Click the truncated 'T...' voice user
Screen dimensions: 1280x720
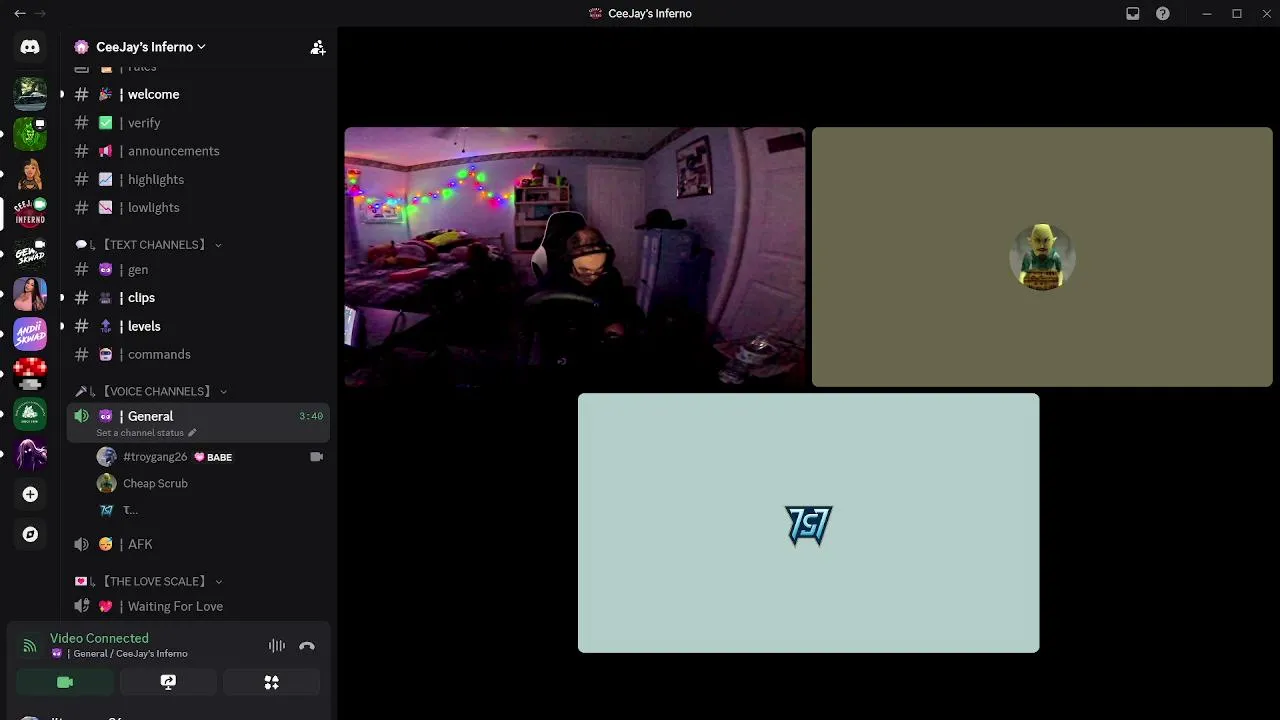[x=130, y=510]
